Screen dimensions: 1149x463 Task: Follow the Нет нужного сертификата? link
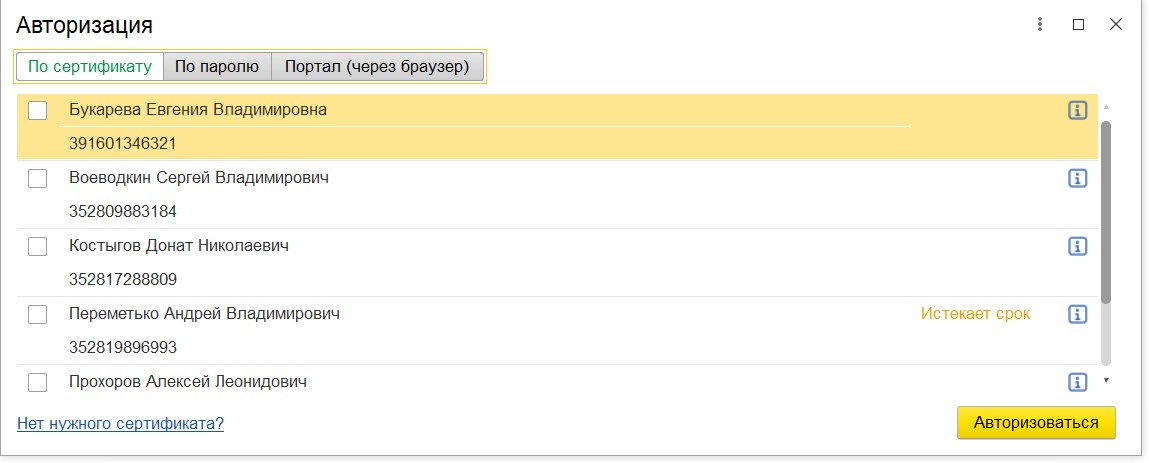tap(120, 423)
